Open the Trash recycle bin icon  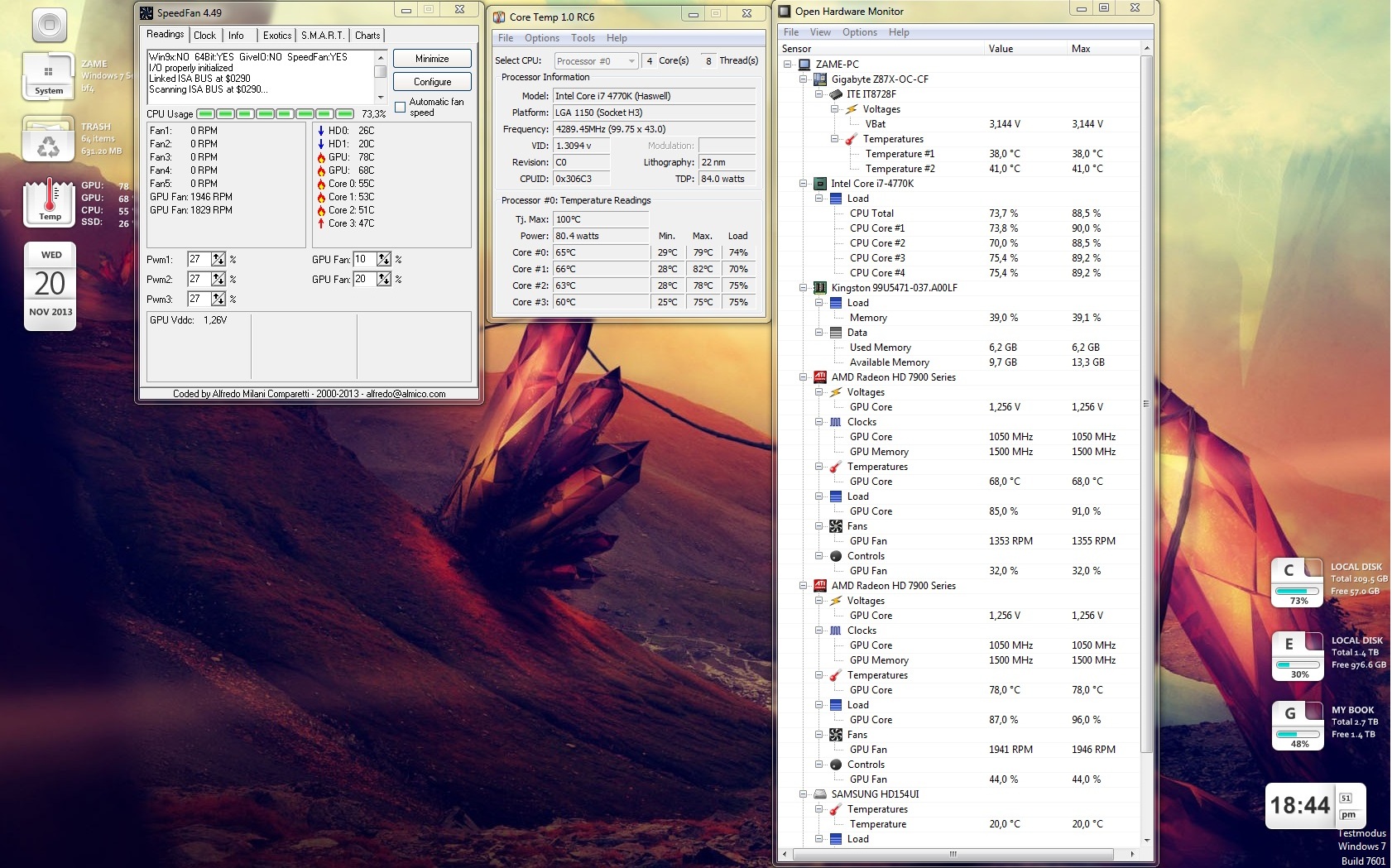49,139
